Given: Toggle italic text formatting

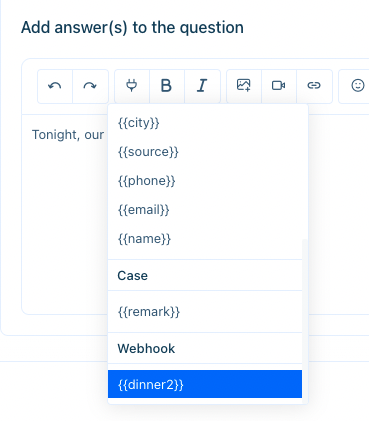Looking at the screenshot, I should (x=202, y=86).
